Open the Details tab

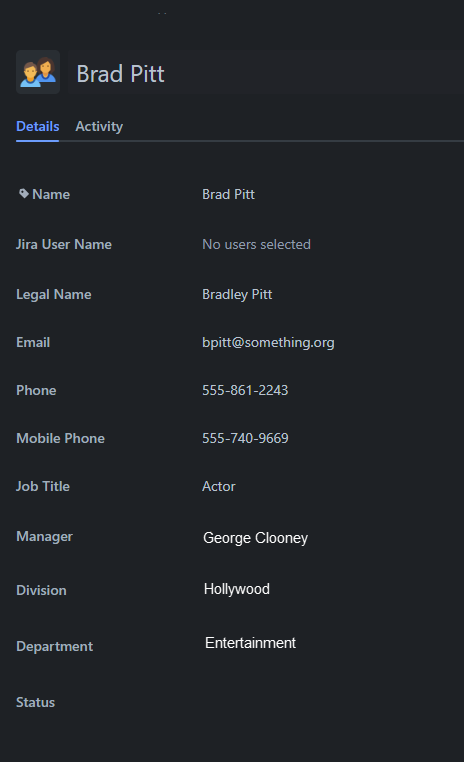pos(37,126)
